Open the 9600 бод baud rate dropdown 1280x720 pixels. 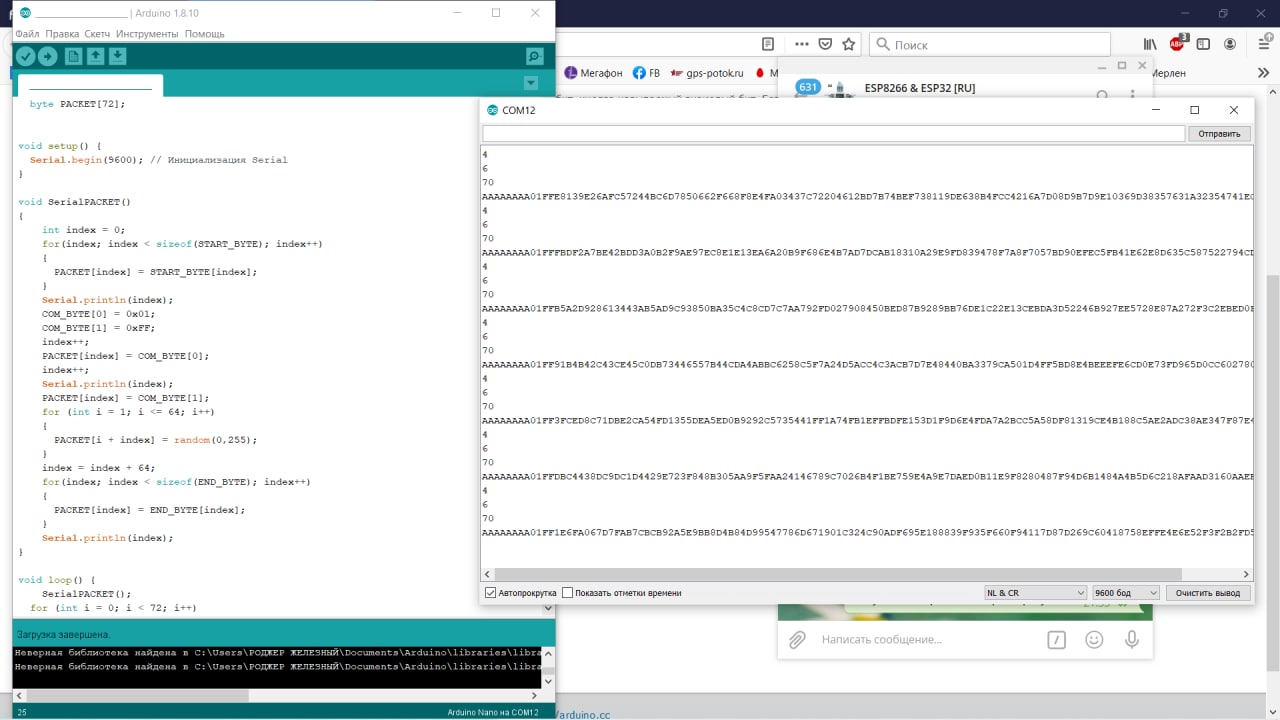1126,593
